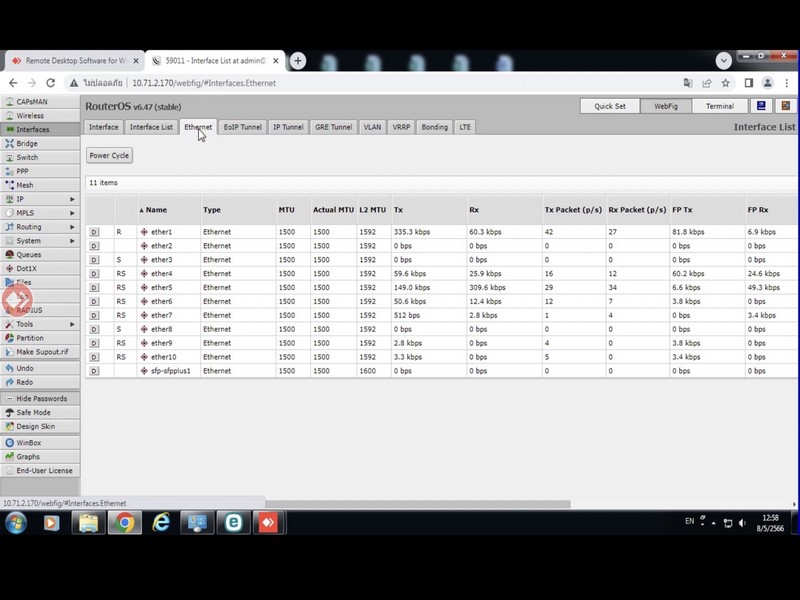Viewport: 800px width, 600px height.
Task: Click Redo in the sidebar
Action: point(40,382)
